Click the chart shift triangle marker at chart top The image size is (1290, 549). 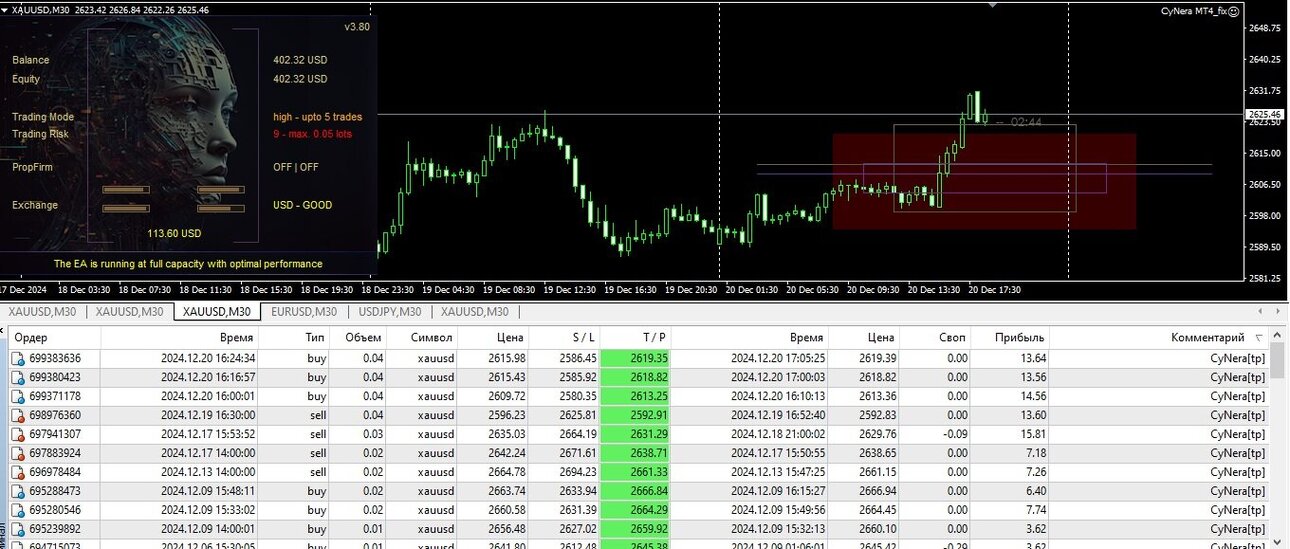point(992,4)
